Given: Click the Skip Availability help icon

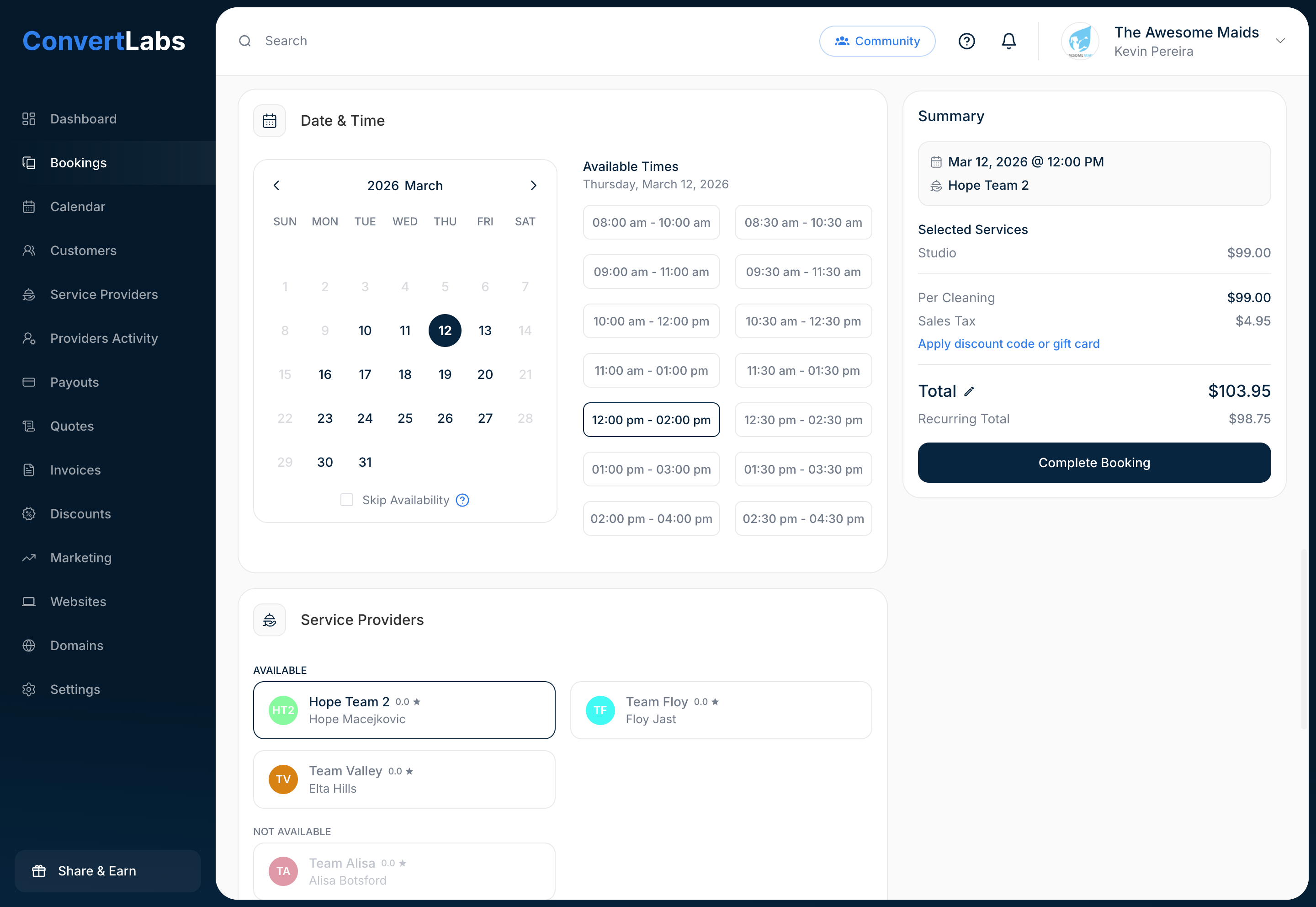Looking at the screenshot, I should click(x=462, y=500).
